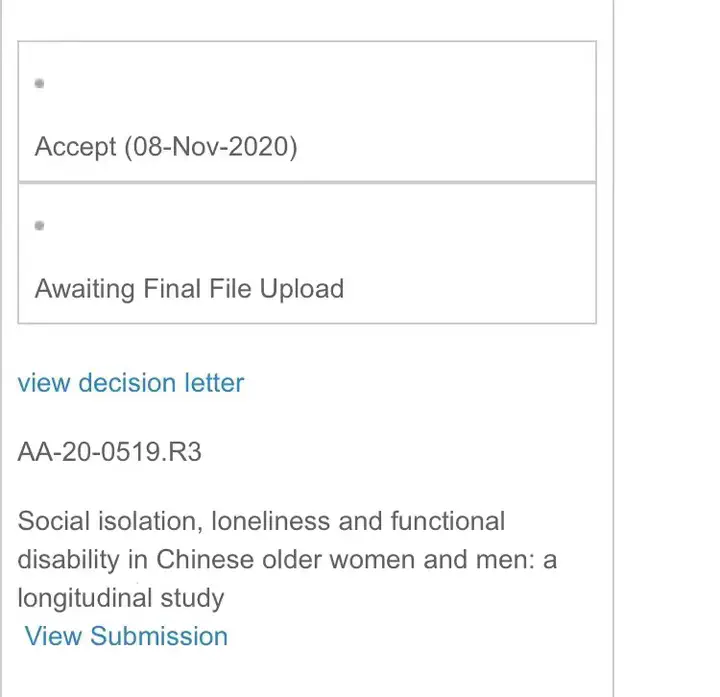Select the Awaiting Final File Upload status

coord(189,289)
